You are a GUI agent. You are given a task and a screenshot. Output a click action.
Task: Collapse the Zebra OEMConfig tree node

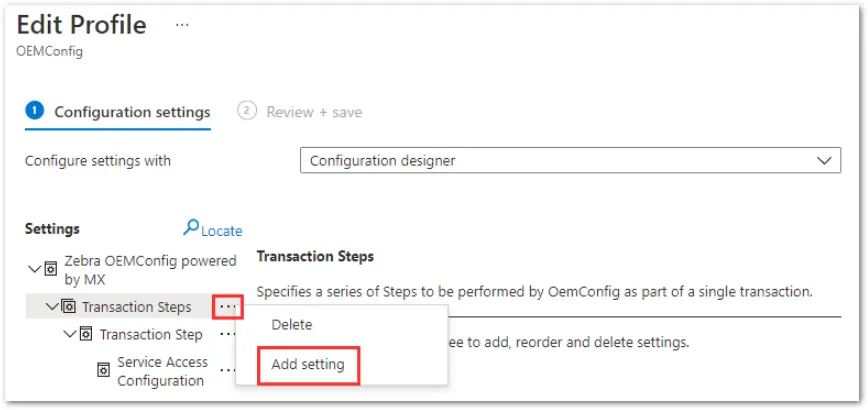tap(34, 270)
